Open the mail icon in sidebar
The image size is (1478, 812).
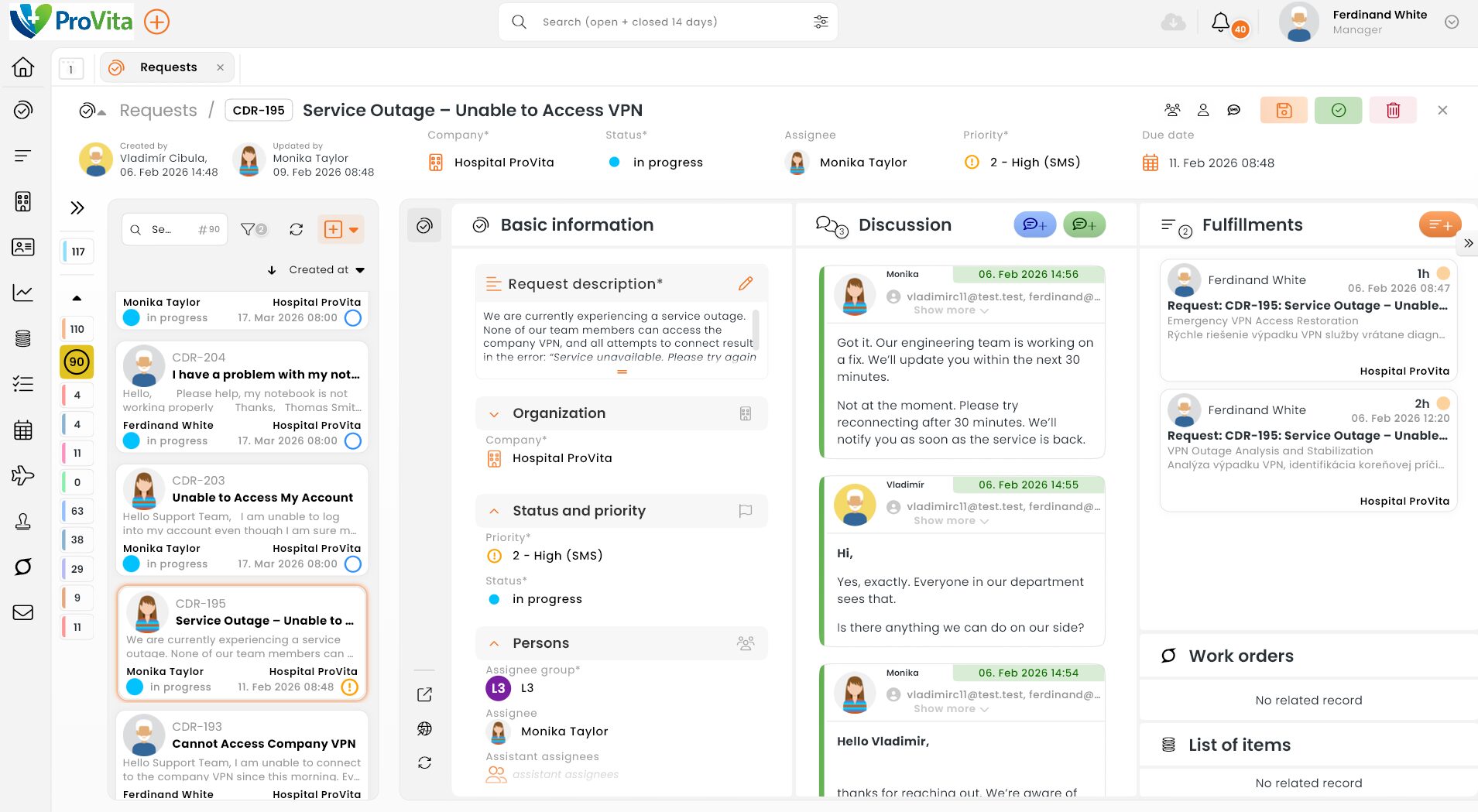pos(23,612)
